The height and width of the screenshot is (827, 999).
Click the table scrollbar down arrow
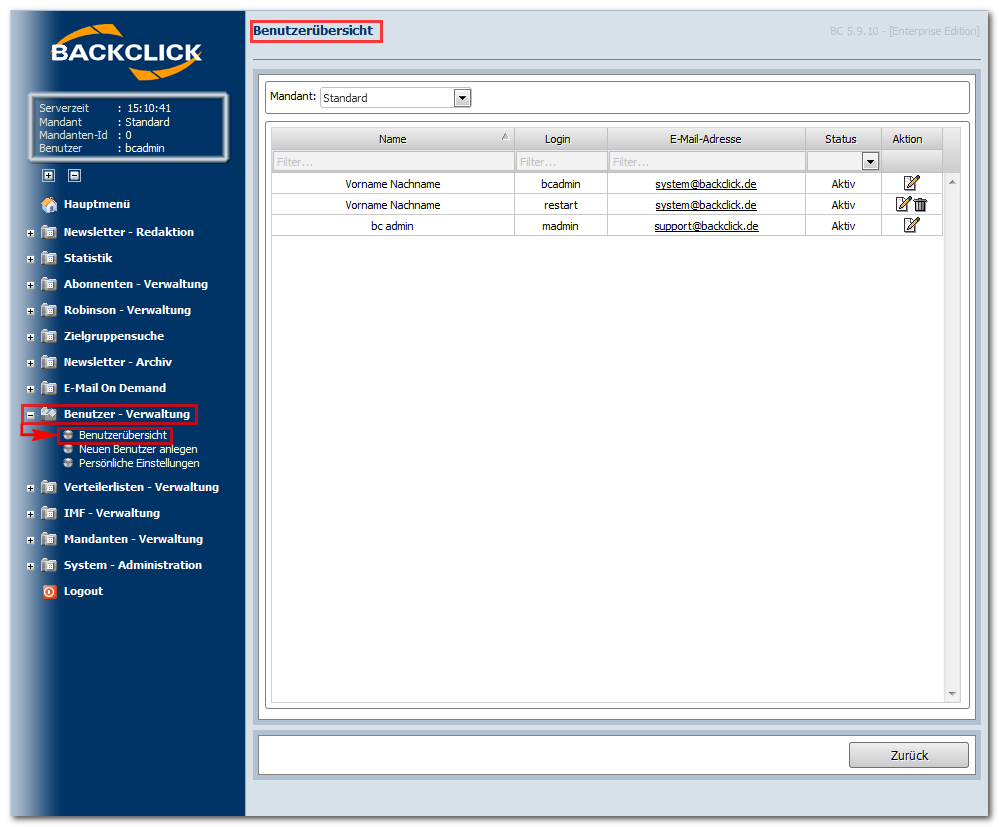(952, 694)
